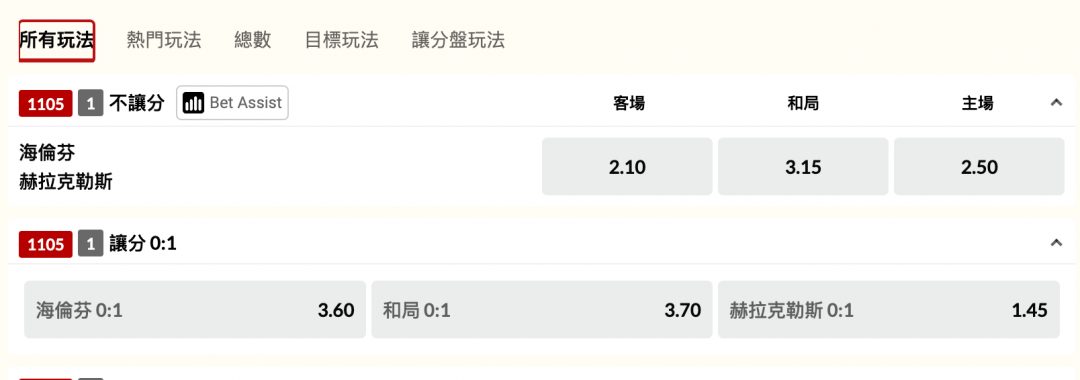Screen dimensions: 1080x380
Task: Click red 1105 badge in 讓分 0:1 row
Action: (45, 244)
